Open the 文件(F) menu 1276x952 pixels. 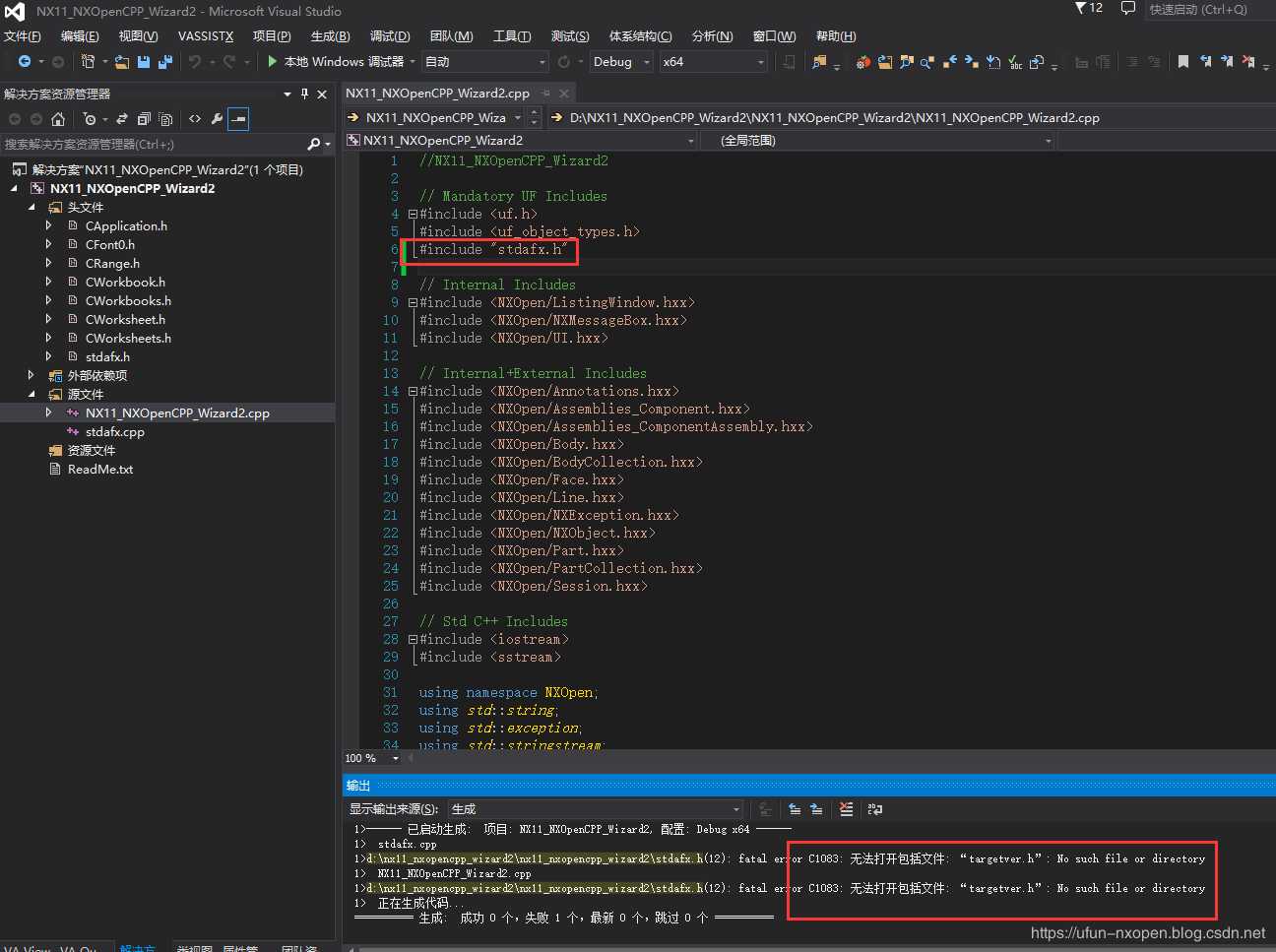tap(23, 35)
